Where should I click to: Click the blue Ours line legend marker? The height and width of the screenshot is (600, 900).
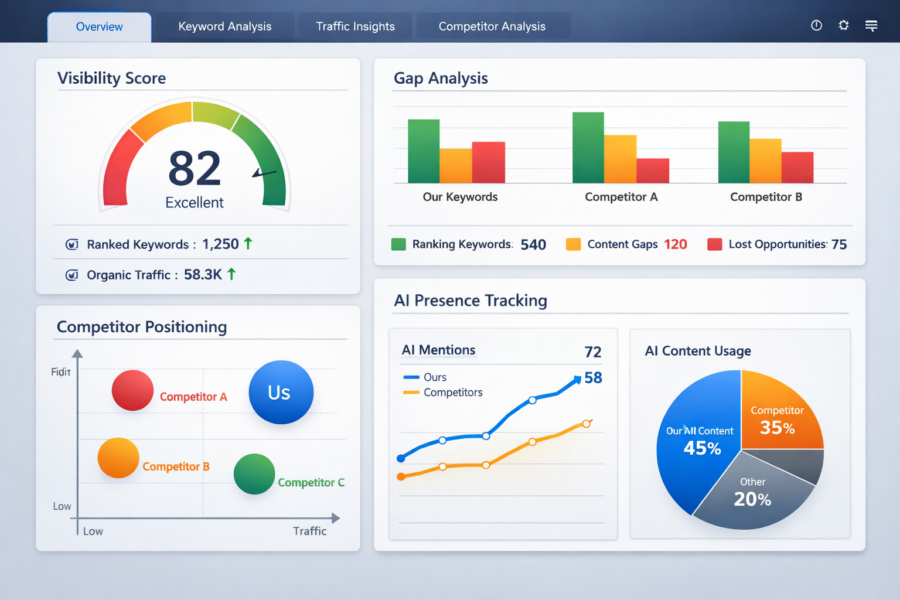tap(411, 377)
